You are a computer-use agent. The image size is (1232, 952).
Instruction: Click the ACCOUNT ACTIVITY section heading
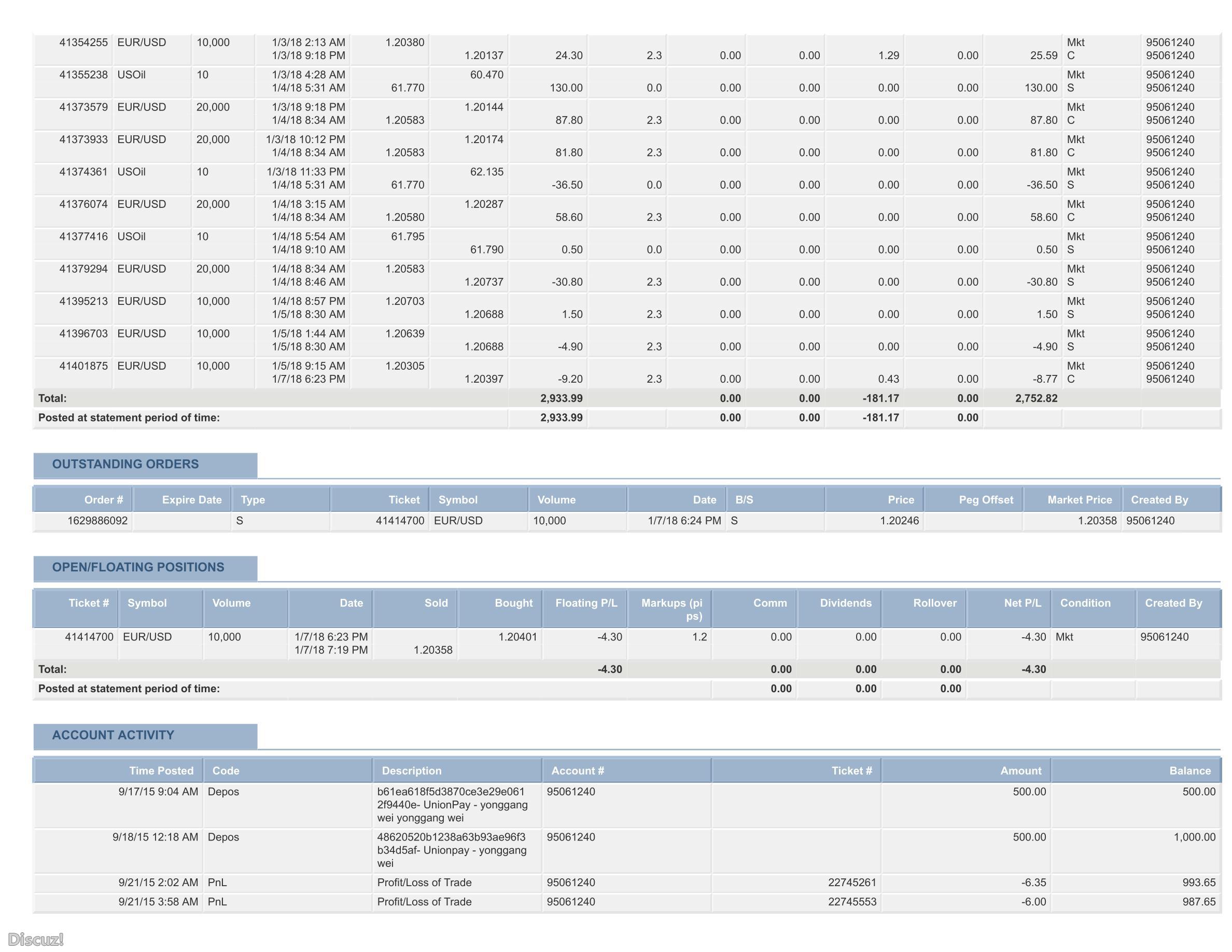(113, 735)
